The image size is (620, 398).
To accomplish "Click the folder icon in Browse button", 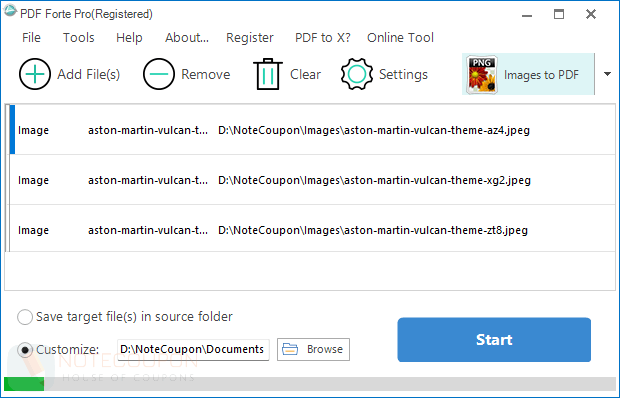I will (290, 349).
